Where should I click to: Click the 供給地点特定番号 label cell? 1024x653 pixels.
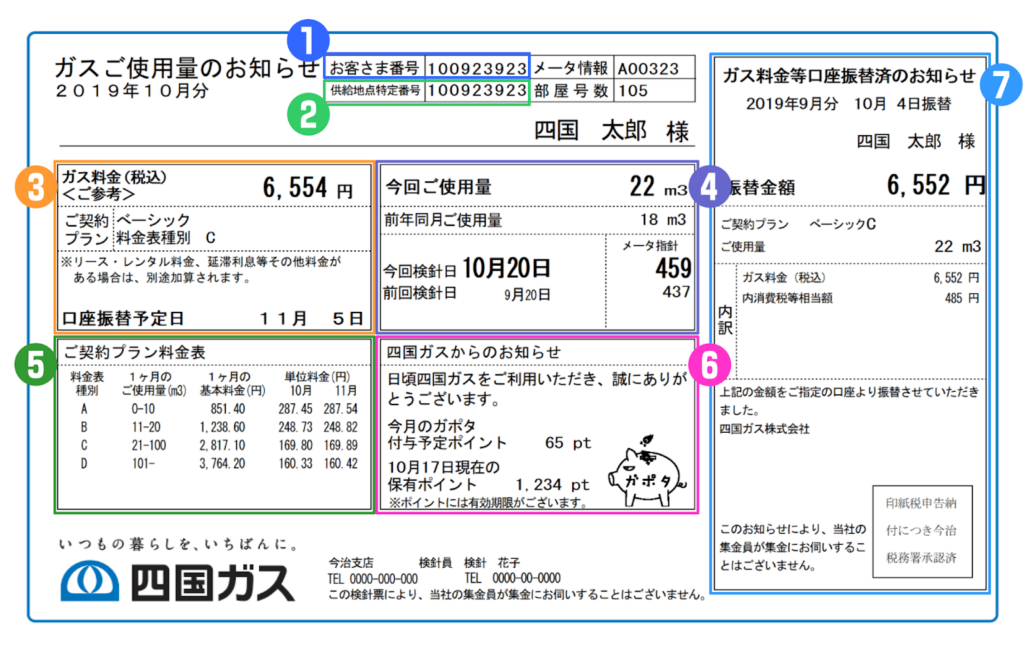pos(374,91)
